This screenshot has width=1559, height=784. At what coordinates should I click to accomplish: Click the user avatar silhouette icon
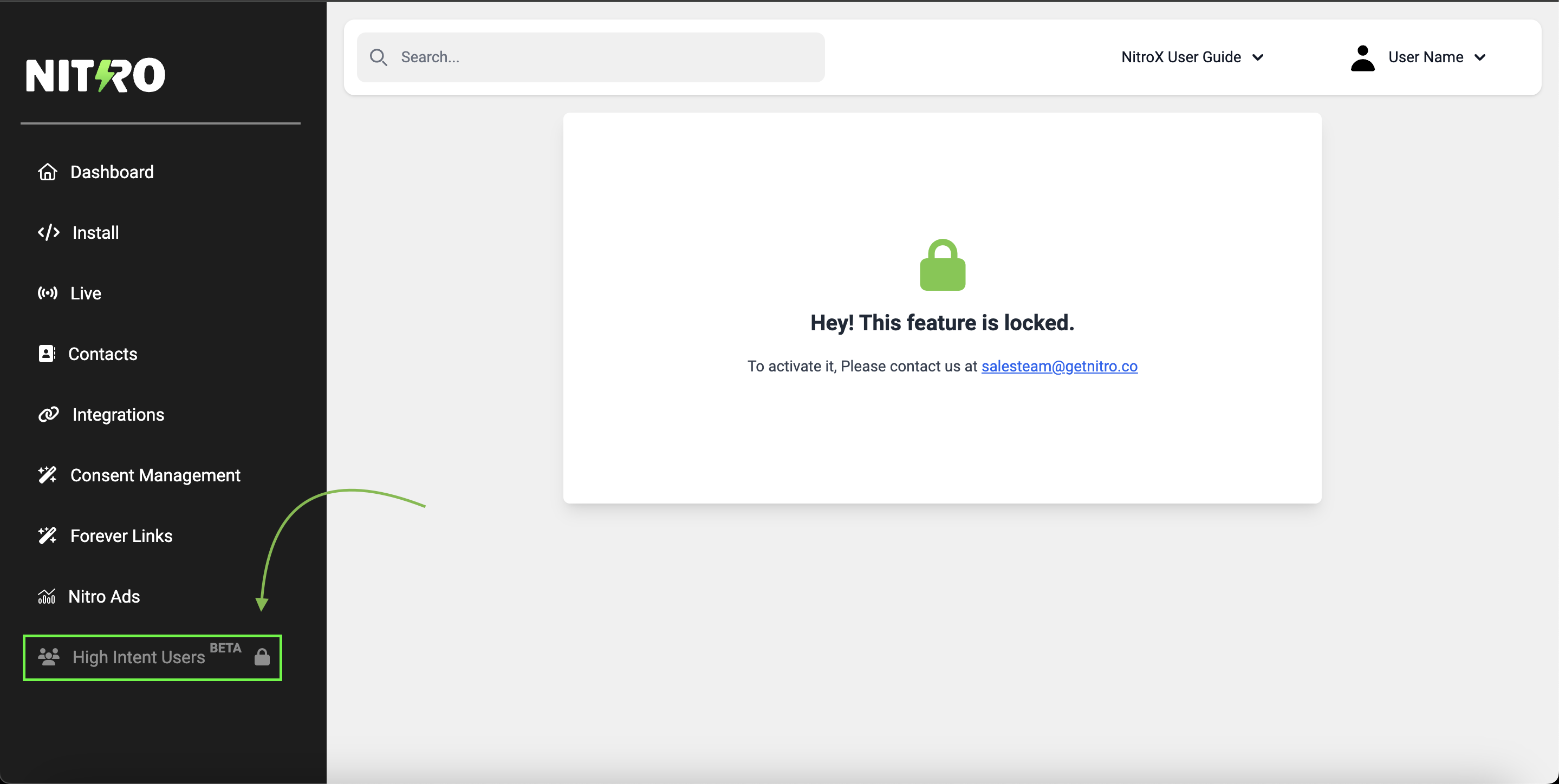(x=1362, y=58)
